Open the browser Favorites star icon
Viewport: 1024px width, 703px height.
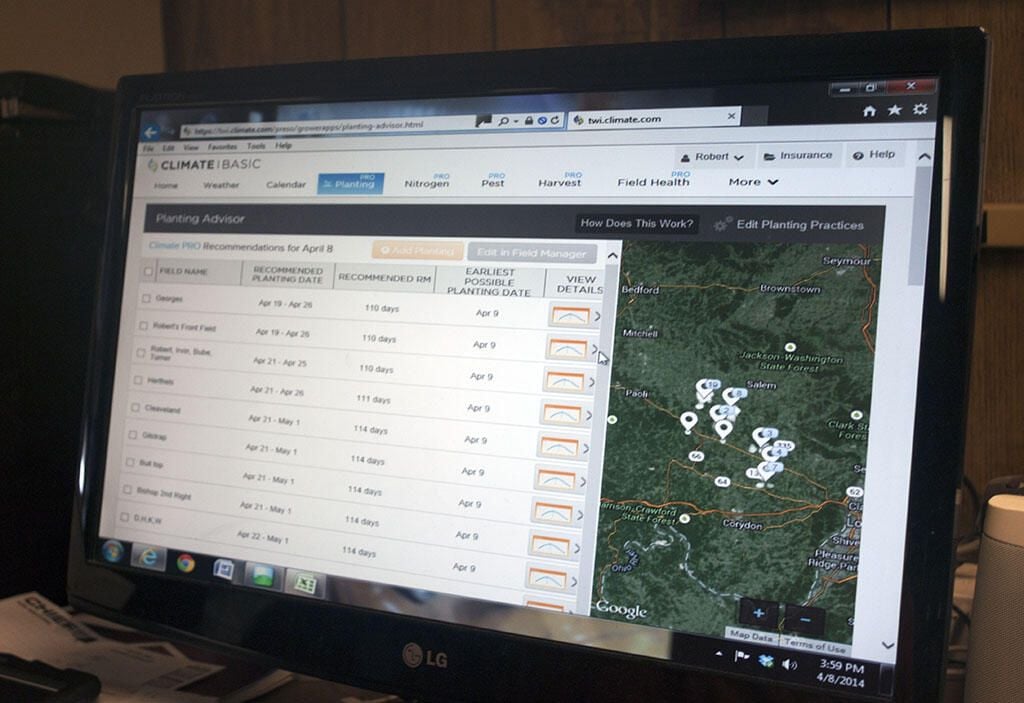pyautogui.click(x=894, y=110)
